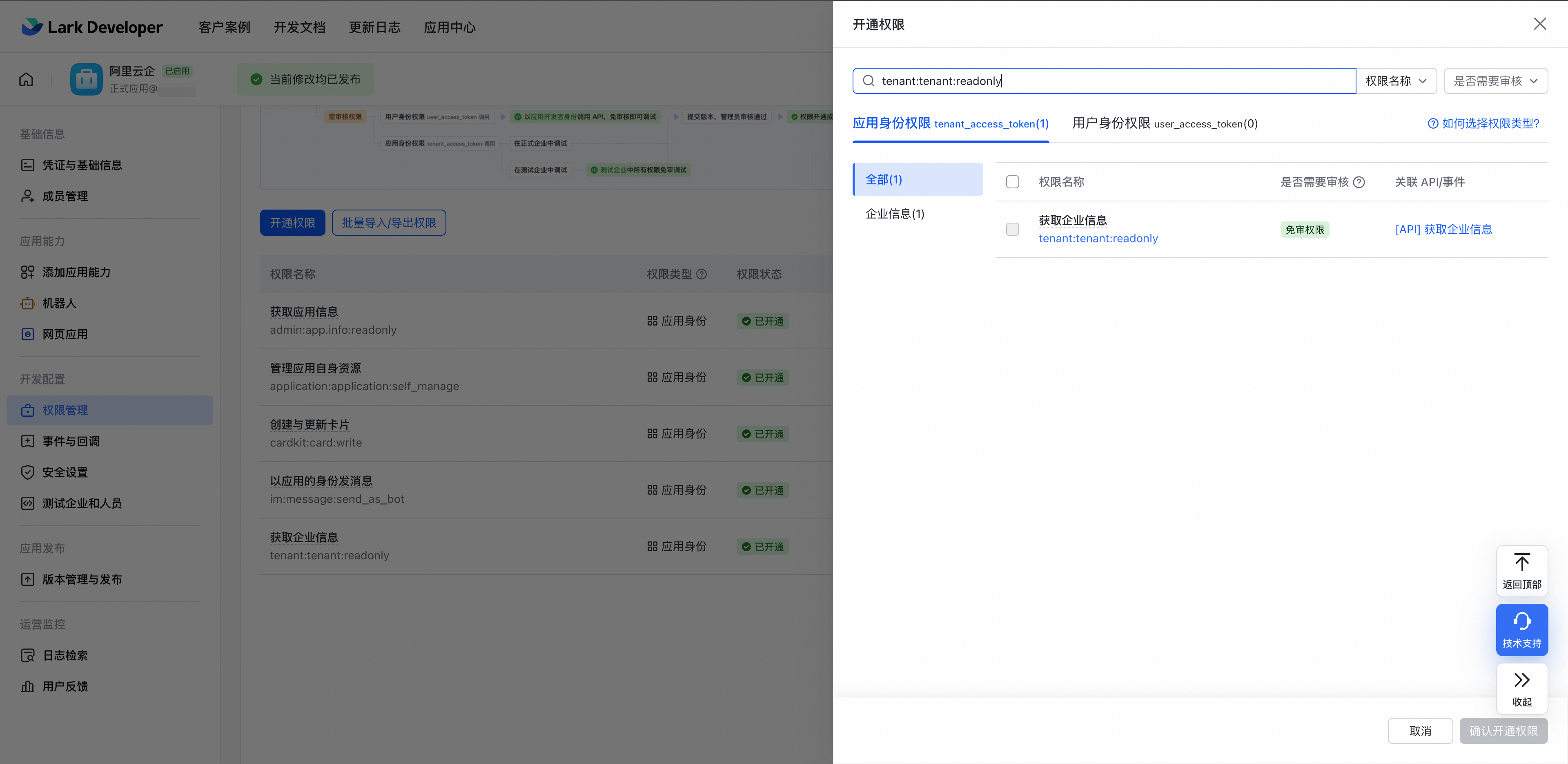Click into the permission search input field
1568x764 pixels.
coord(1104,81)
